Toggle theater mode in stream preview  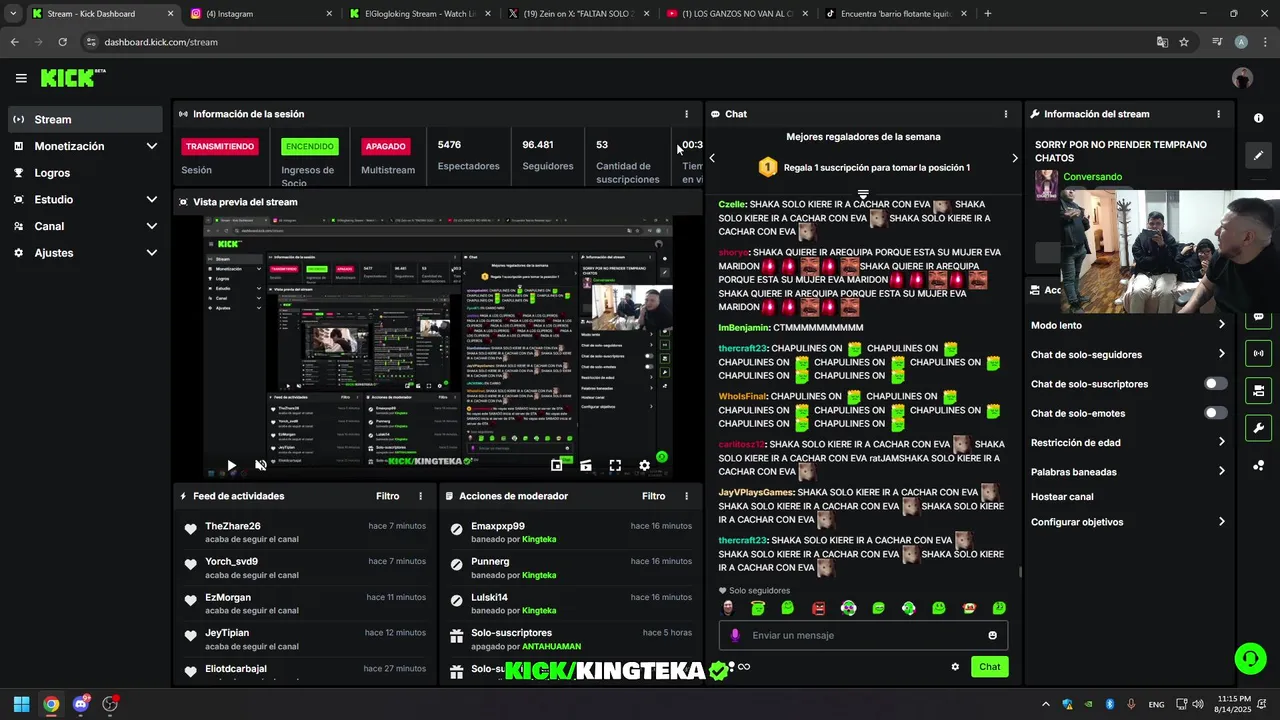point(586,465)
